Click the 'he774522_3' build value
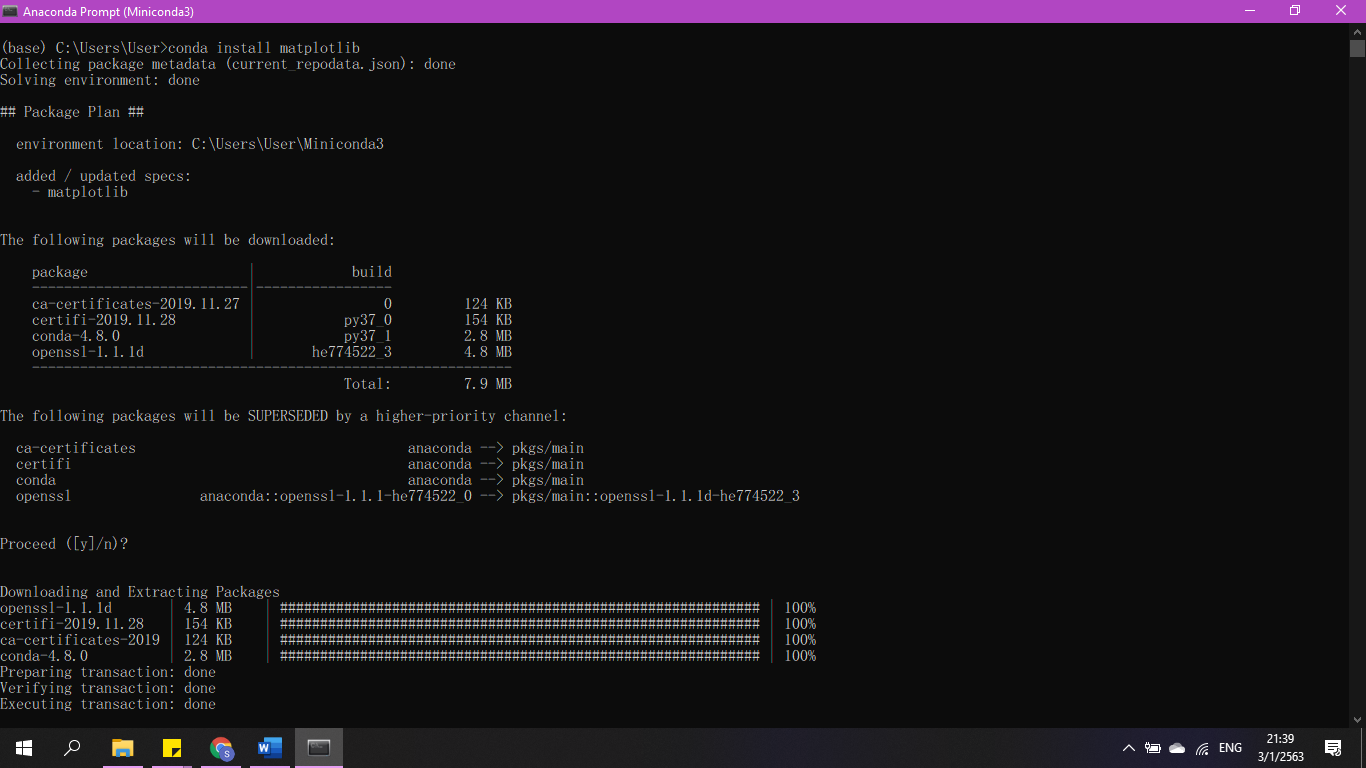1366x768 pixels. (352, 352)
